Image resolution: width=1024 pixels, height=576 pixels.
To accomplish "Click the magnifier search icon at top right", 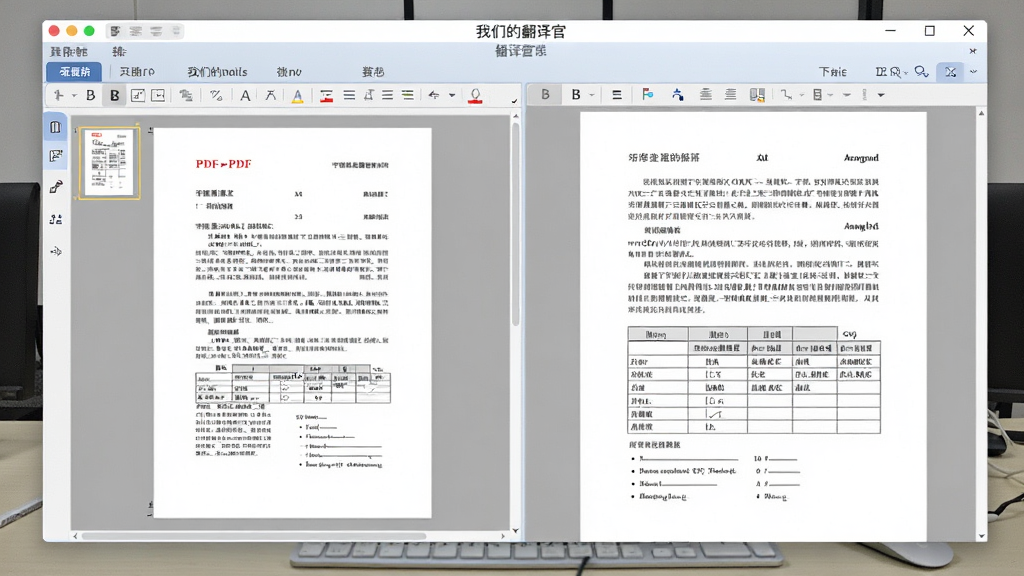I will pyautogui.click(x=921, y=72).
